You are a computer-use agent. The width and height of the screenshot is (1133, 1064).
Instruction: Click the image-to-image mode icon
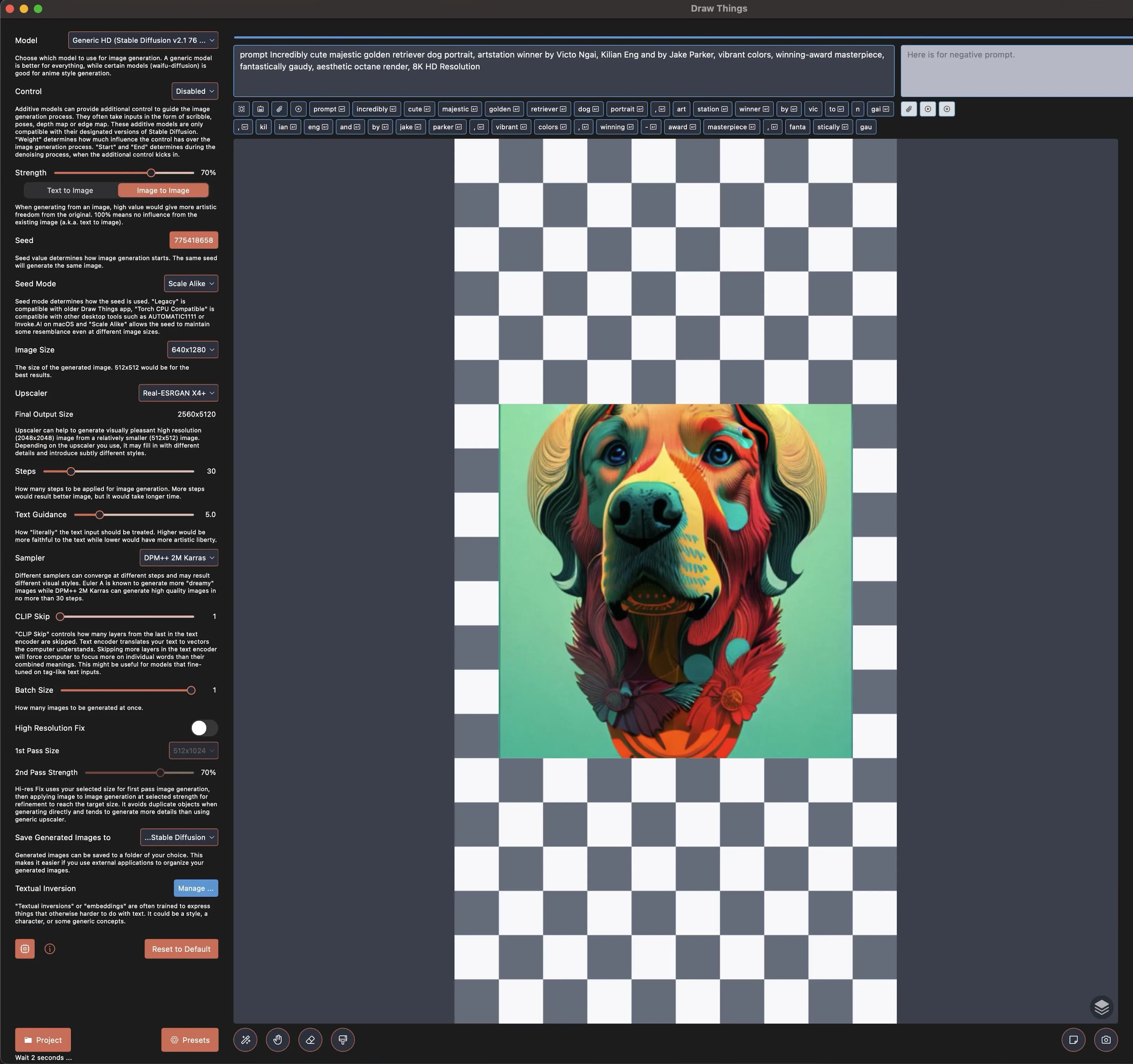163,191
